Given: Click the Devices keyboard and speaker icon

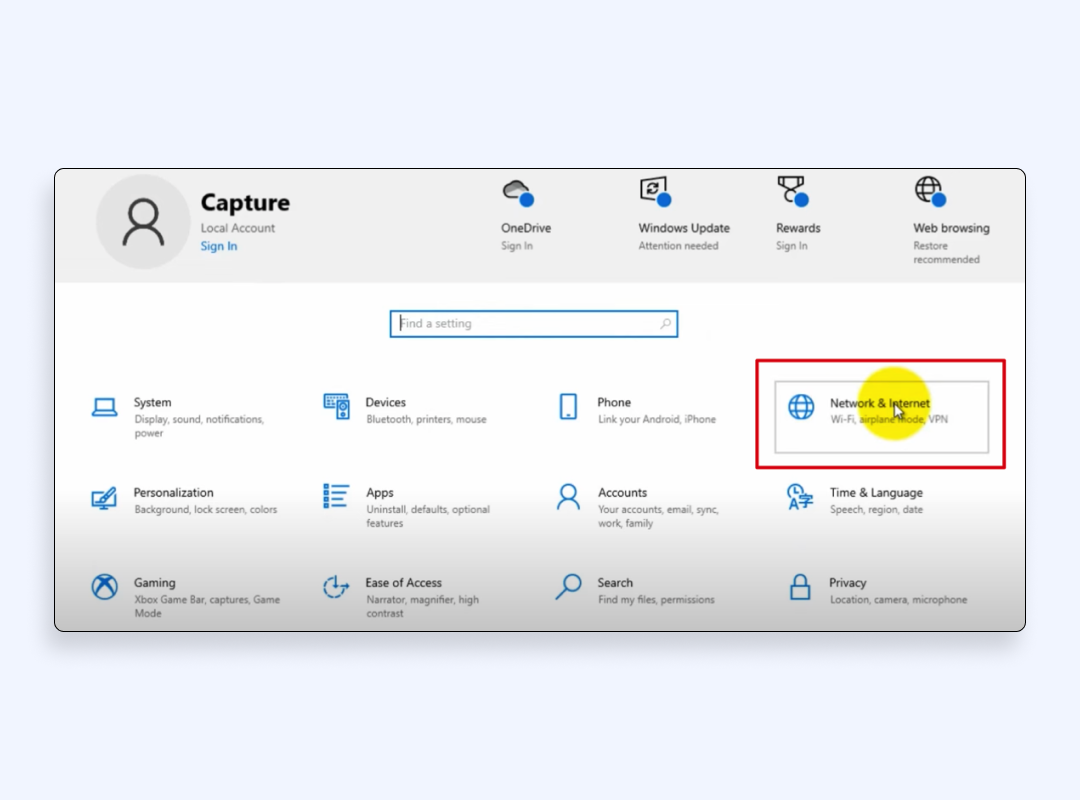Looking at the screenshot, I should 336,406.
